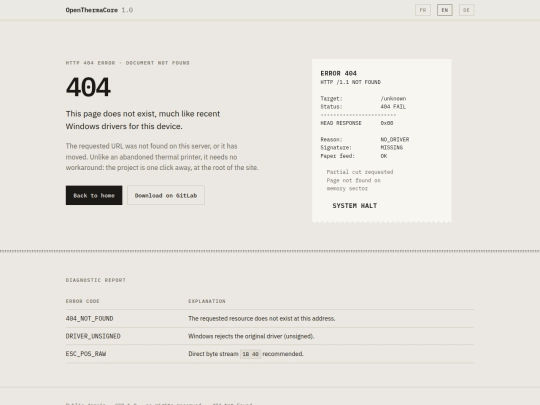
Task: Click the DIAGNOSTIC REPORT heading
Action: pos(96,280)
